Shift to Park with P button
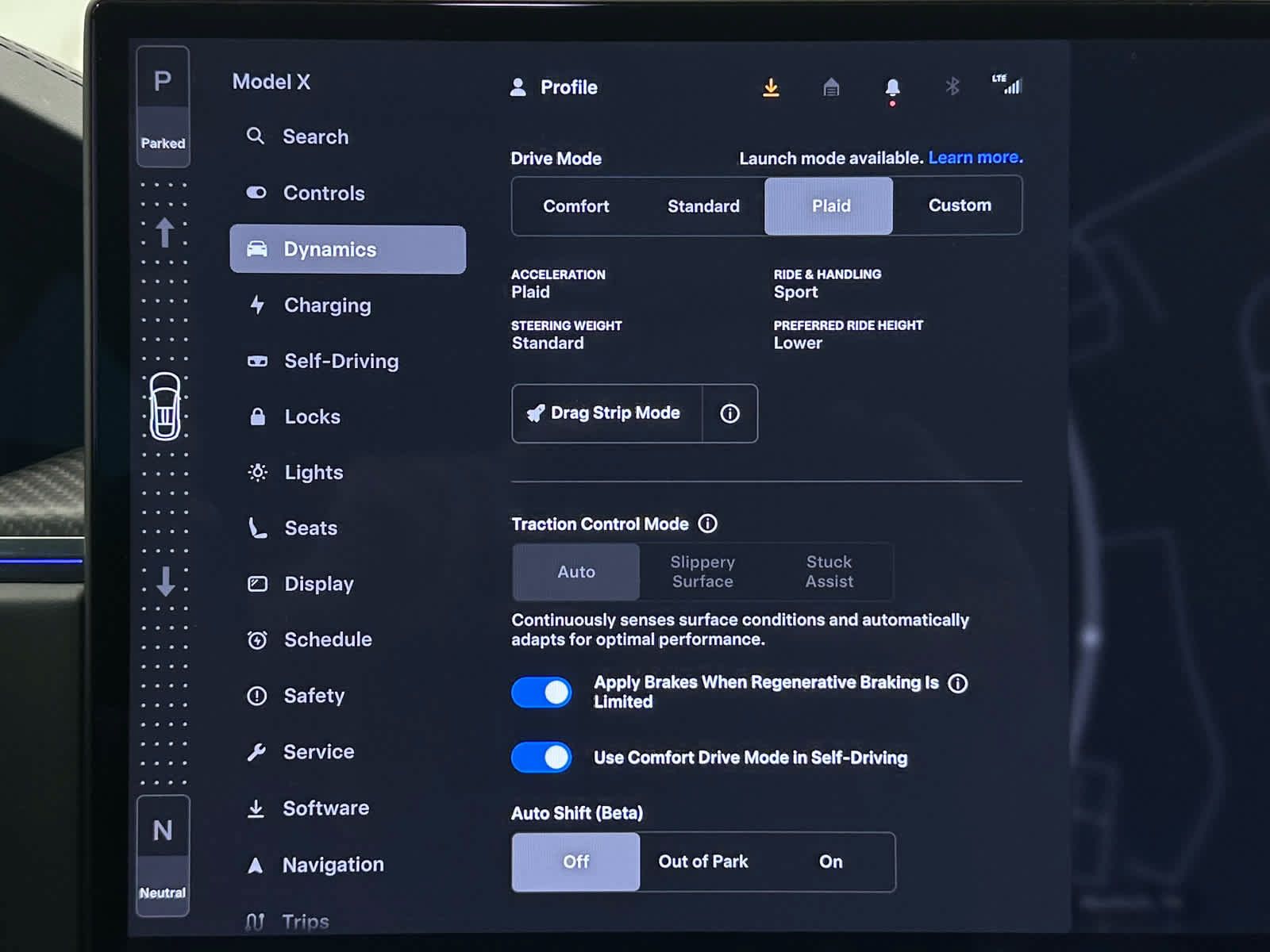The width and height of the screenshot is (1270, 952). [163, 106]
